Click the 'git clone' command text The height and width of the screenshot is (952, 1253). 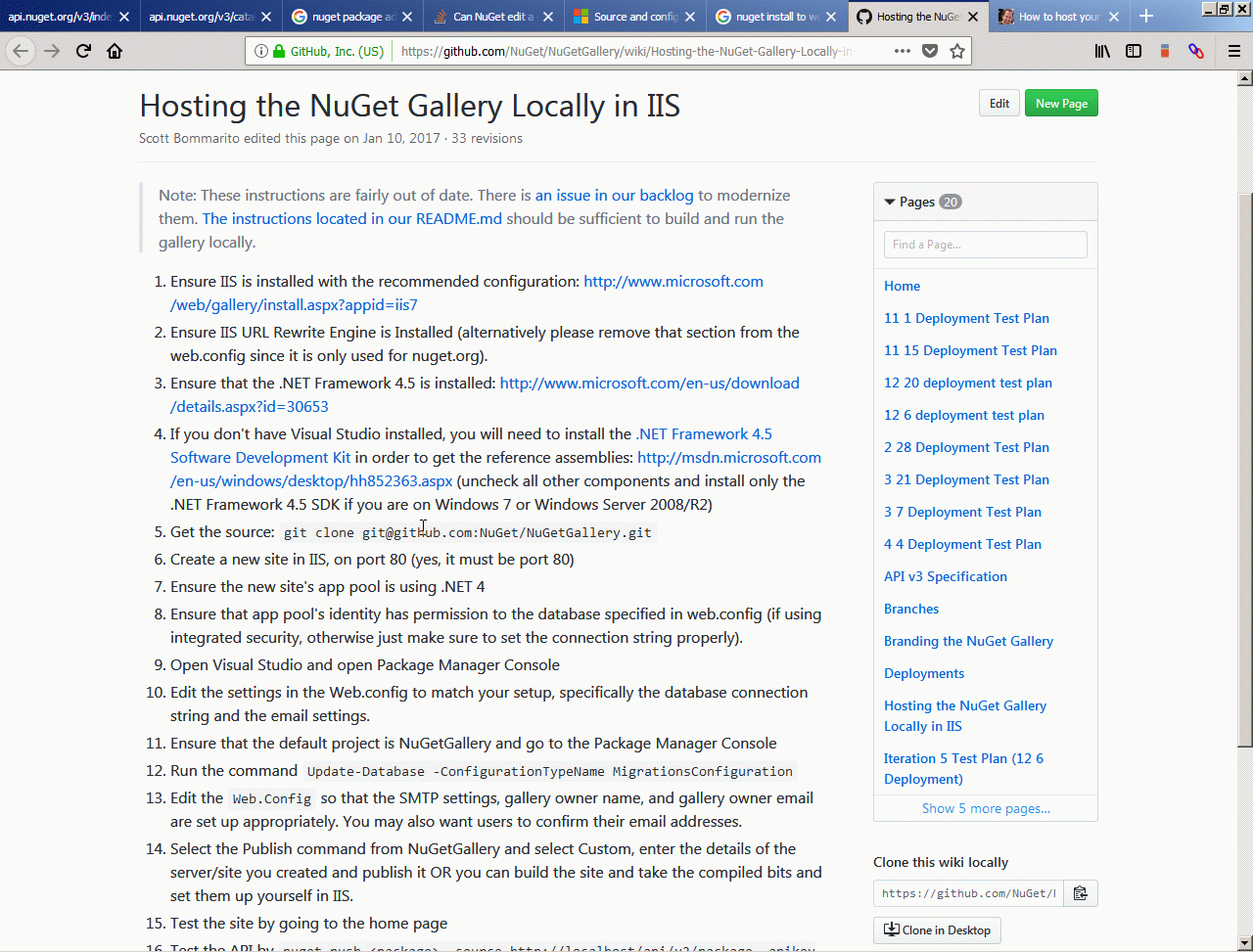pos(468,532)
